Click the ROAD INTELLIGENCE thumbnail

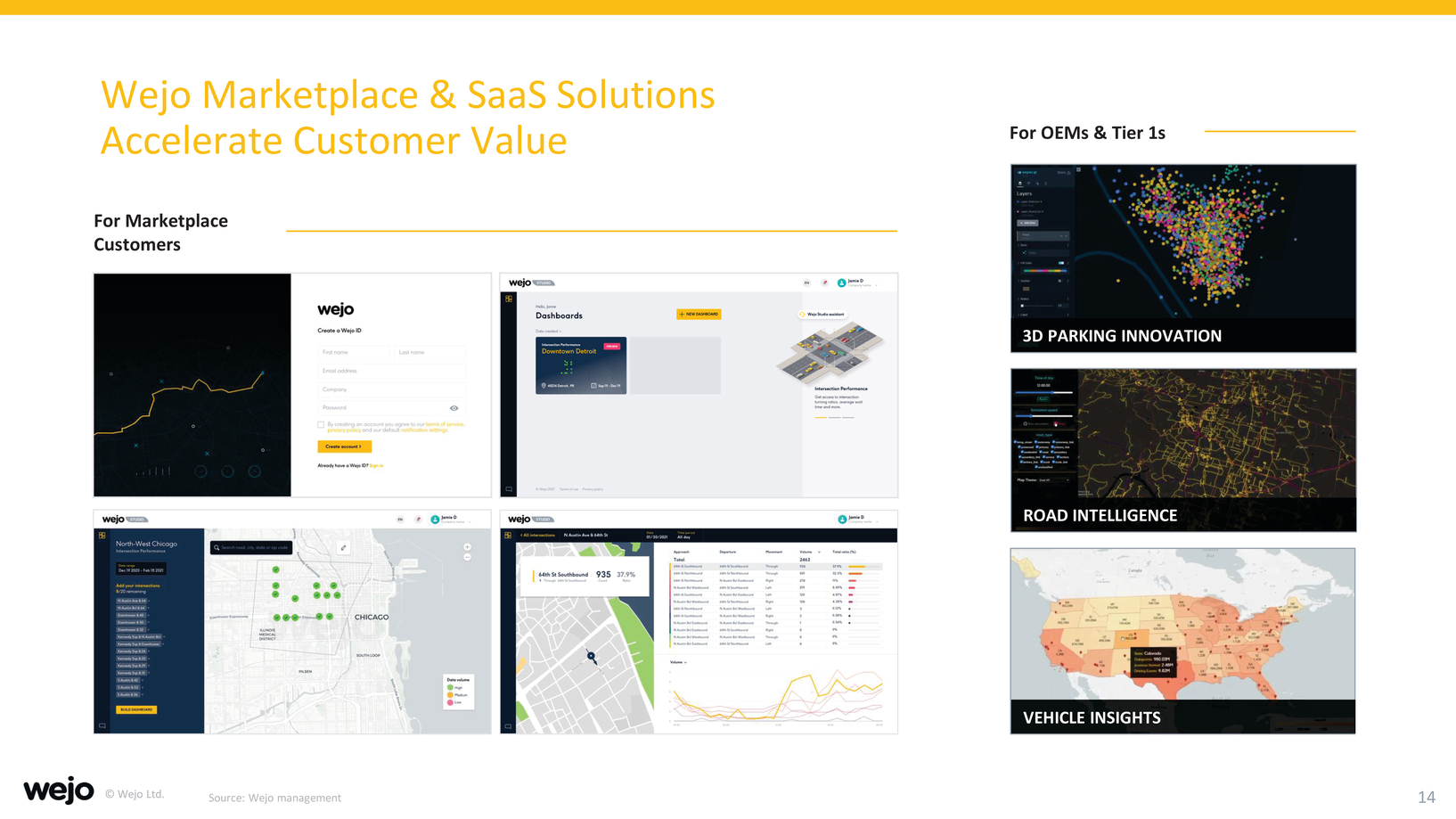pyautogui.click(x=1183, y=451)
